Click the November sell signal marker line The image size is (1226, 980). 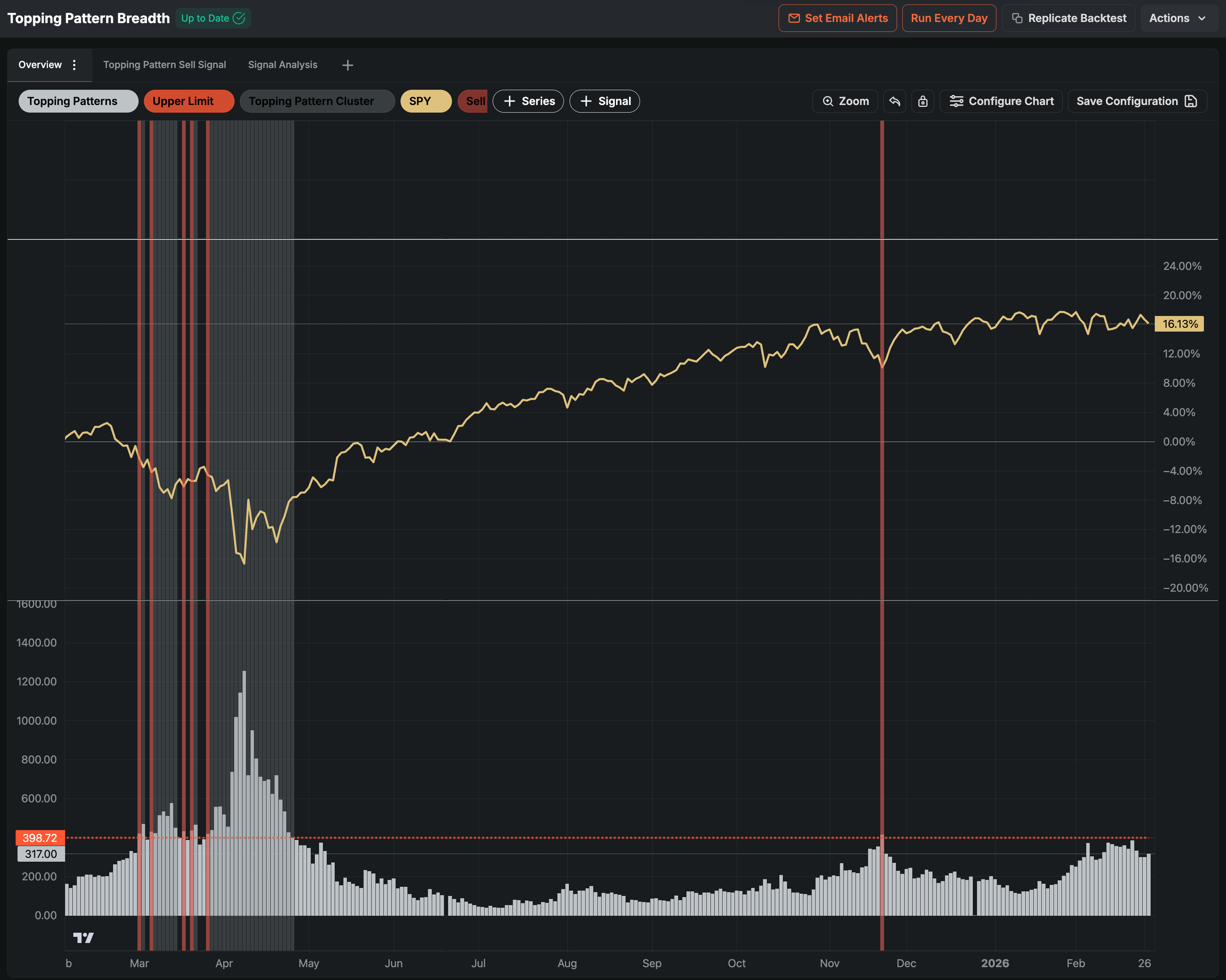tap(882, 171)
